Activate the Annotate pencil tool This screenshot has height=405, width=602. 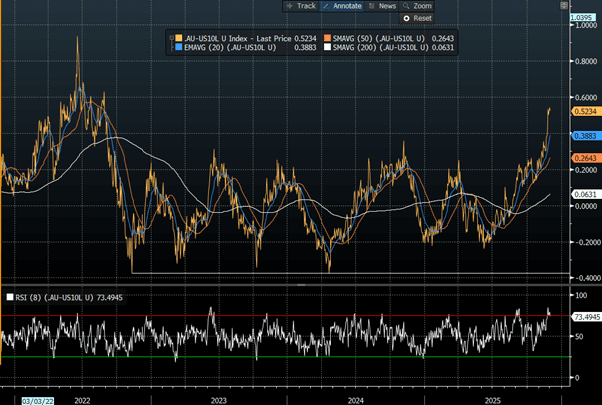[x=339, y=5]
